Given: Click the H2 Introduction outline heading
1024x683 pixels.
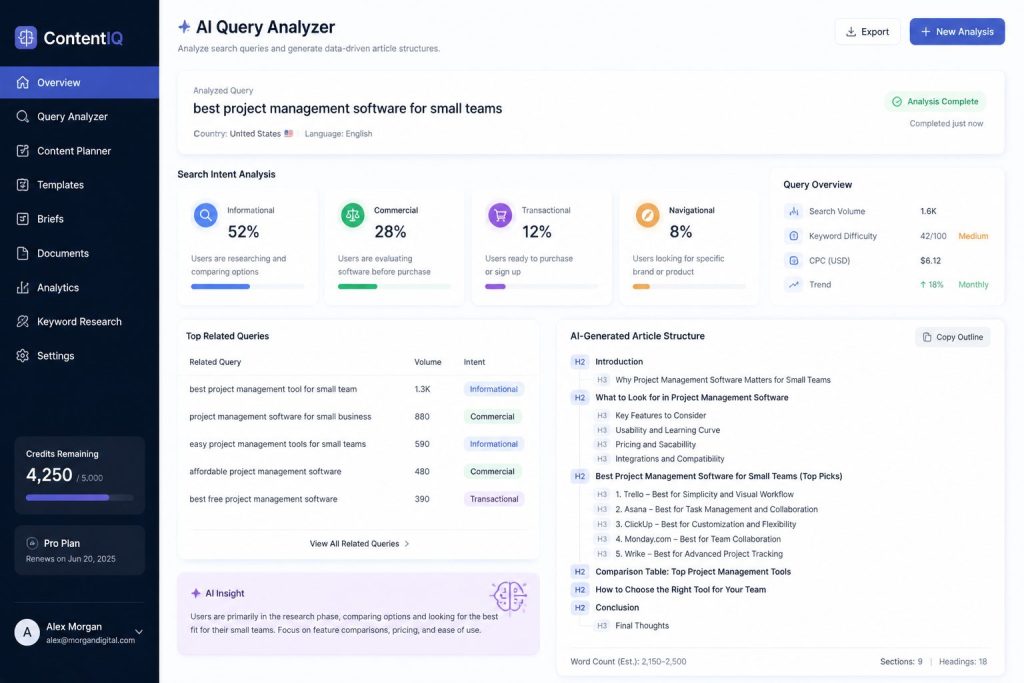Looking at the screenshot, I should (618, 362).
